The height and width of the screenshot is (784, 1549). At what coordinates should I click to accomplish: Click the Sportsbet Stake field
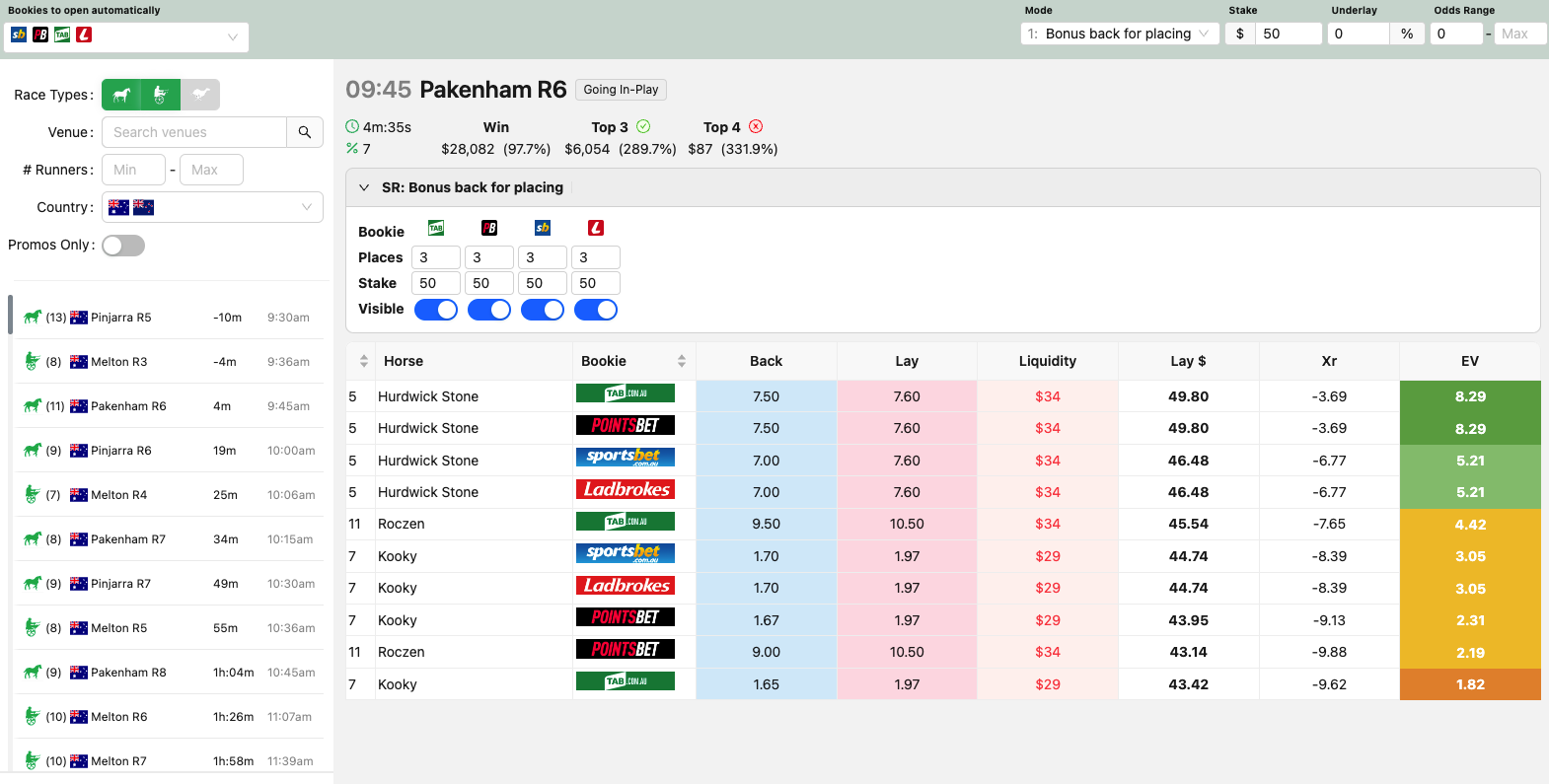(543, 283)
